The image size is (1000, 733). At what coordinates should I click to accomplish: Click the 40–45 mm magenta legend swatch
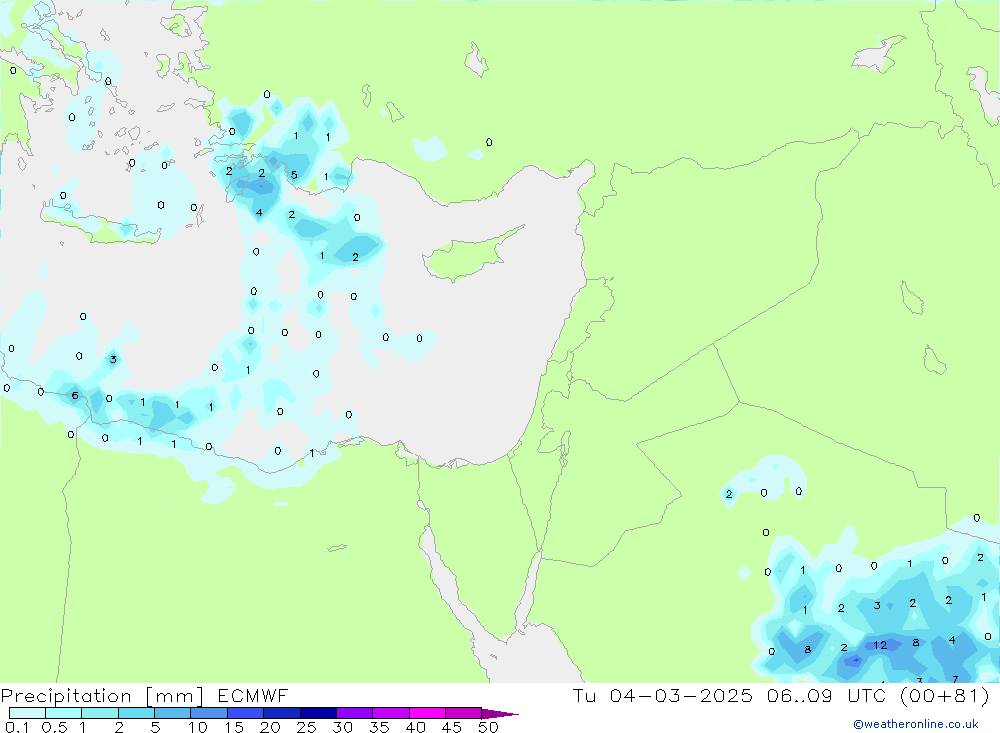click(427, 713)
